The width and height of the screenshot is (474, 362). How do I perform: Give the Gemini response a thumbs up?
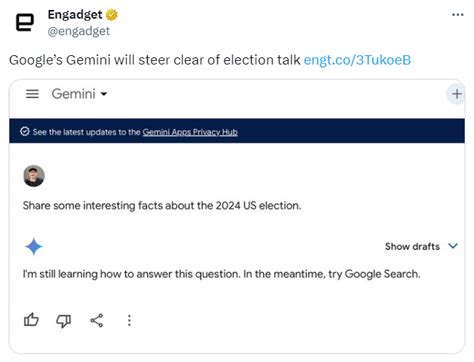(x=31, y=320)
